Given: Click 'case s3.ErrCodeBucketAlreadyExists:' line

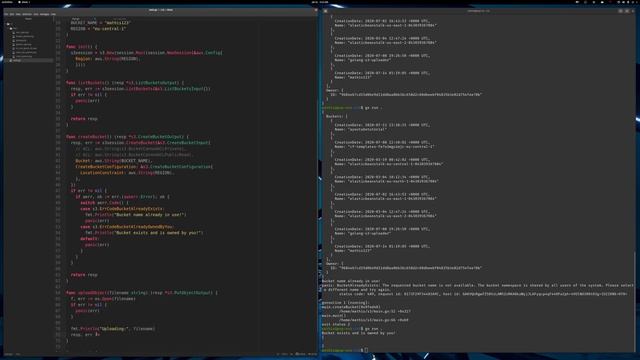Looking at the screenshot, I should (122, 209).
